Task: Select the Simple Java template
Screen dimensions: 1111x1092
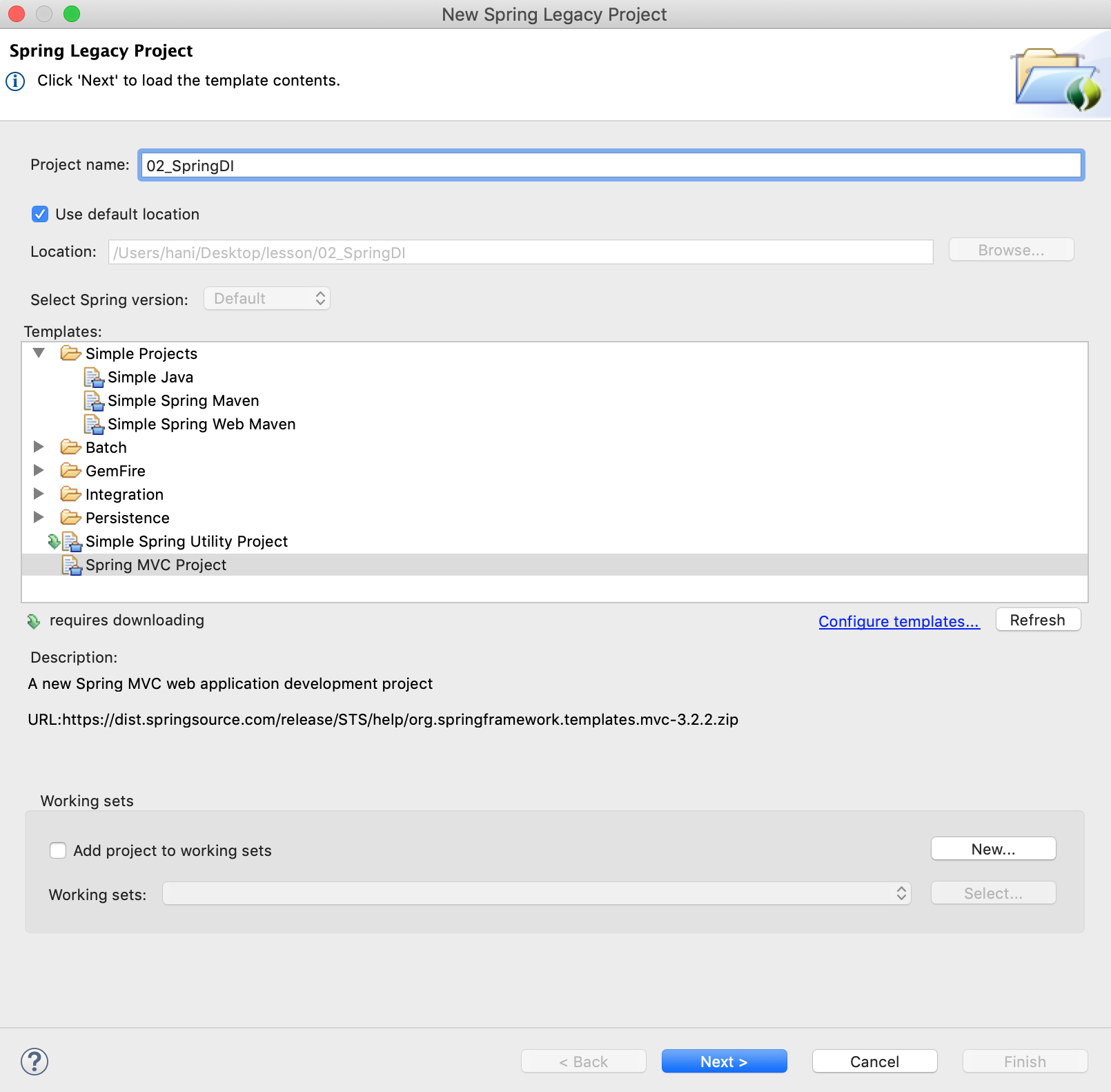Action: click(150, 378)
